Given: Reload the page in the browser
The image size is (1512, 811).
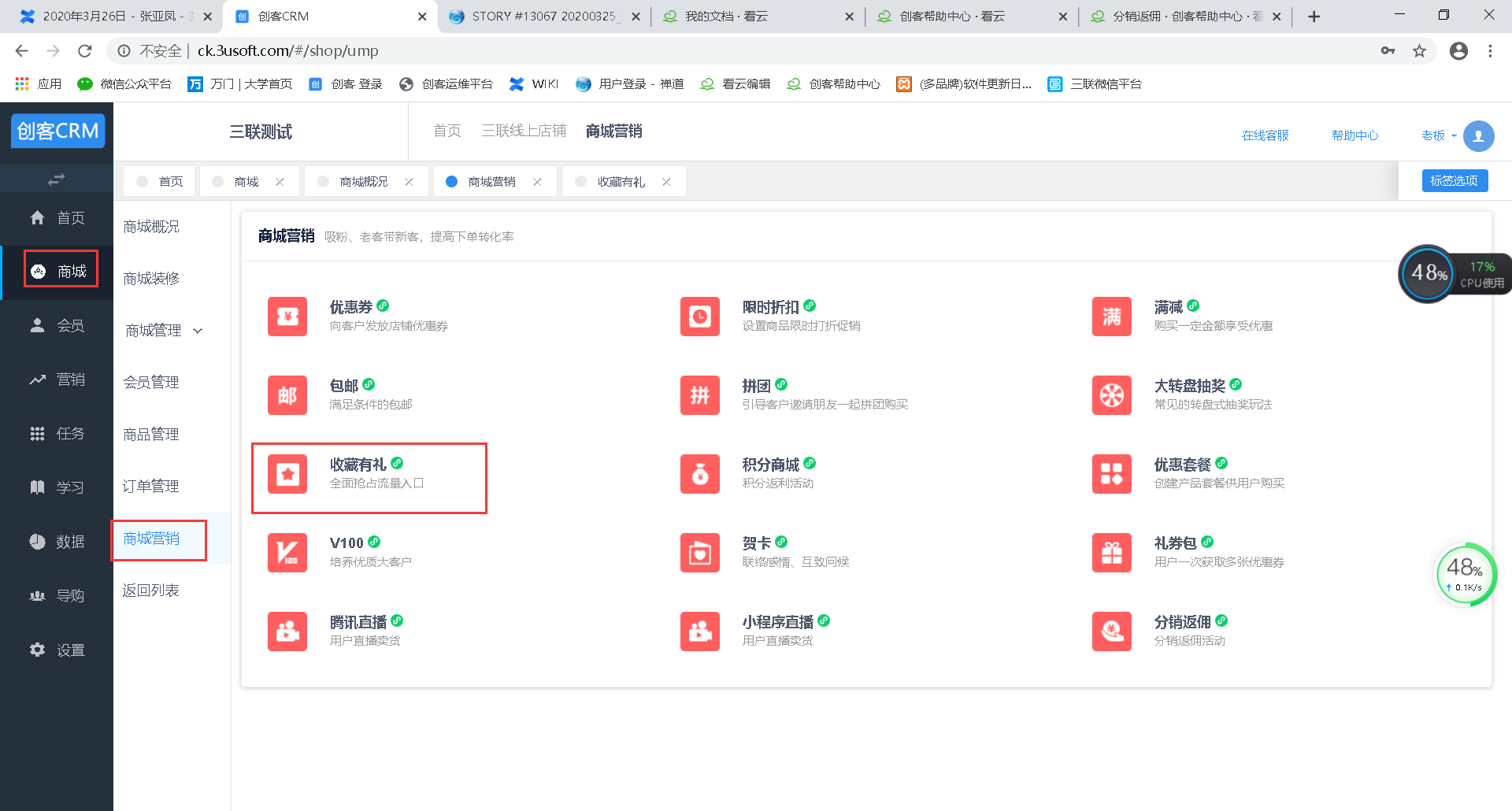Looking at the screenshot, I should click(85, 51).
